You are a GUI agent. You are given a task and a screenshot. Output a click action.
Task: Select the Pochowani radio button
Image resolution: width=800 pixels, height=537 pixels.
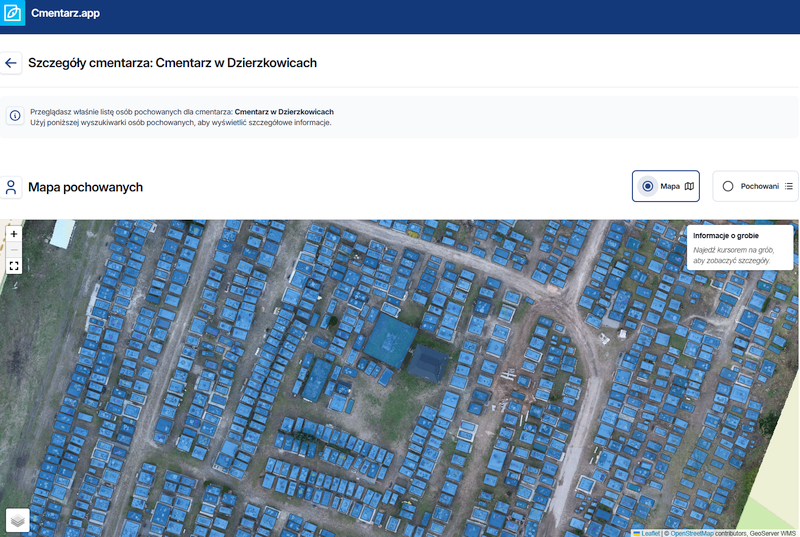click(728, 186)
